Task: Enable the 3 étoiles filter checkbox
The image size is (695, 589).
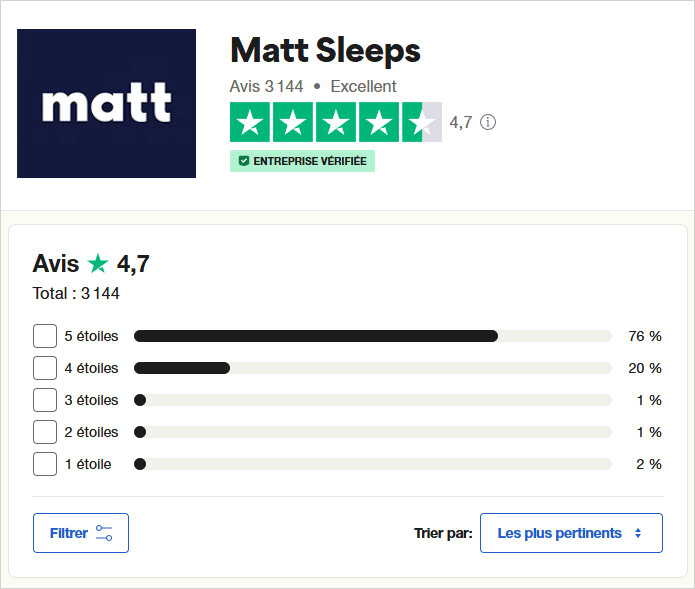Action: point(45,400)
